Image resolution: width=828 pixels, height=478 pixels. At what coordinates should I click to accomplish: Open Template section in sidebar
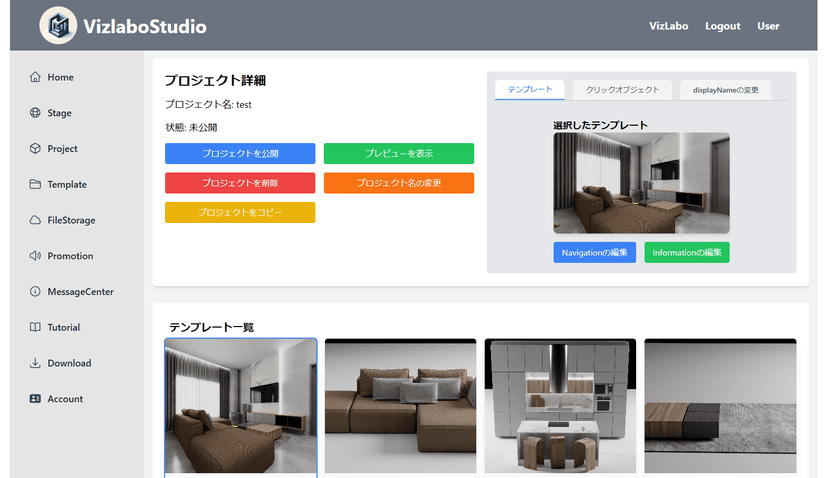click(67, 184)
